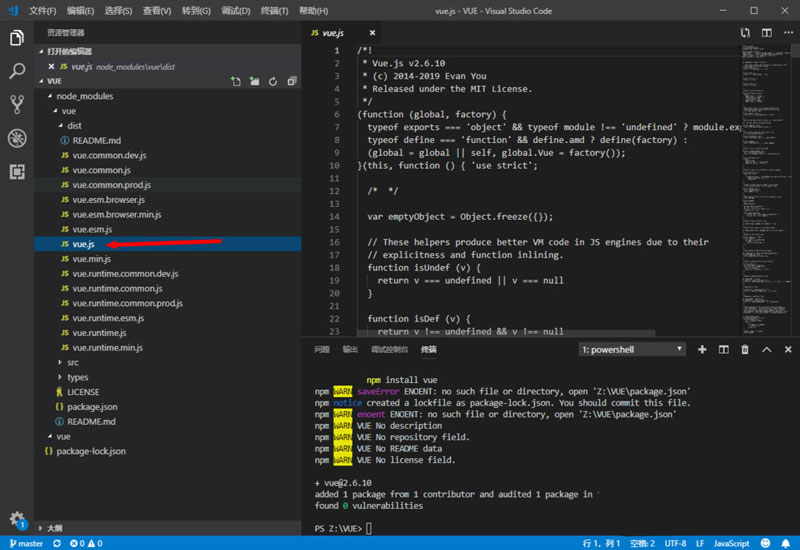Image resolution: width=800 pixels, height=550 pixels.
Task: Kill the terminal with trash icon
Action: point(744,349)
